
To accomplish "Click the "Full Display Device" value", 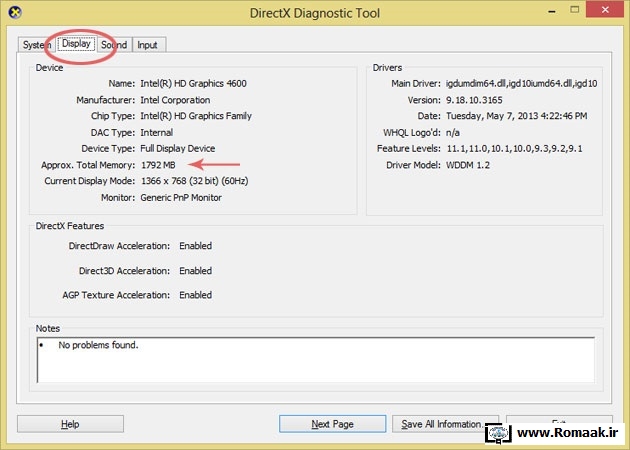I will [178, 149].
